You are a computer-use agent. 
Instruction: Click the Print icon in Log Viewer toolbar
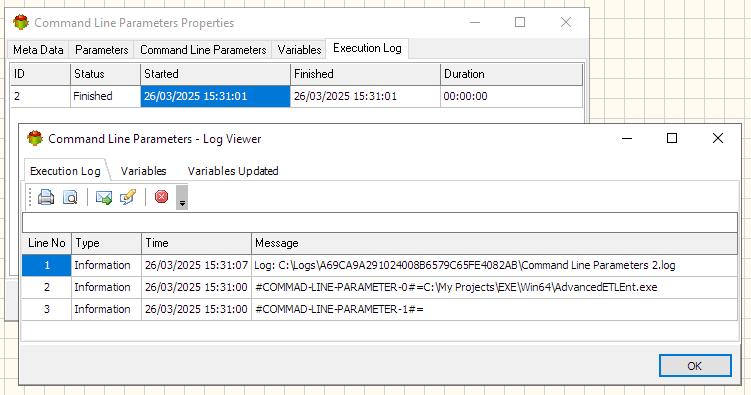(46, 197)
